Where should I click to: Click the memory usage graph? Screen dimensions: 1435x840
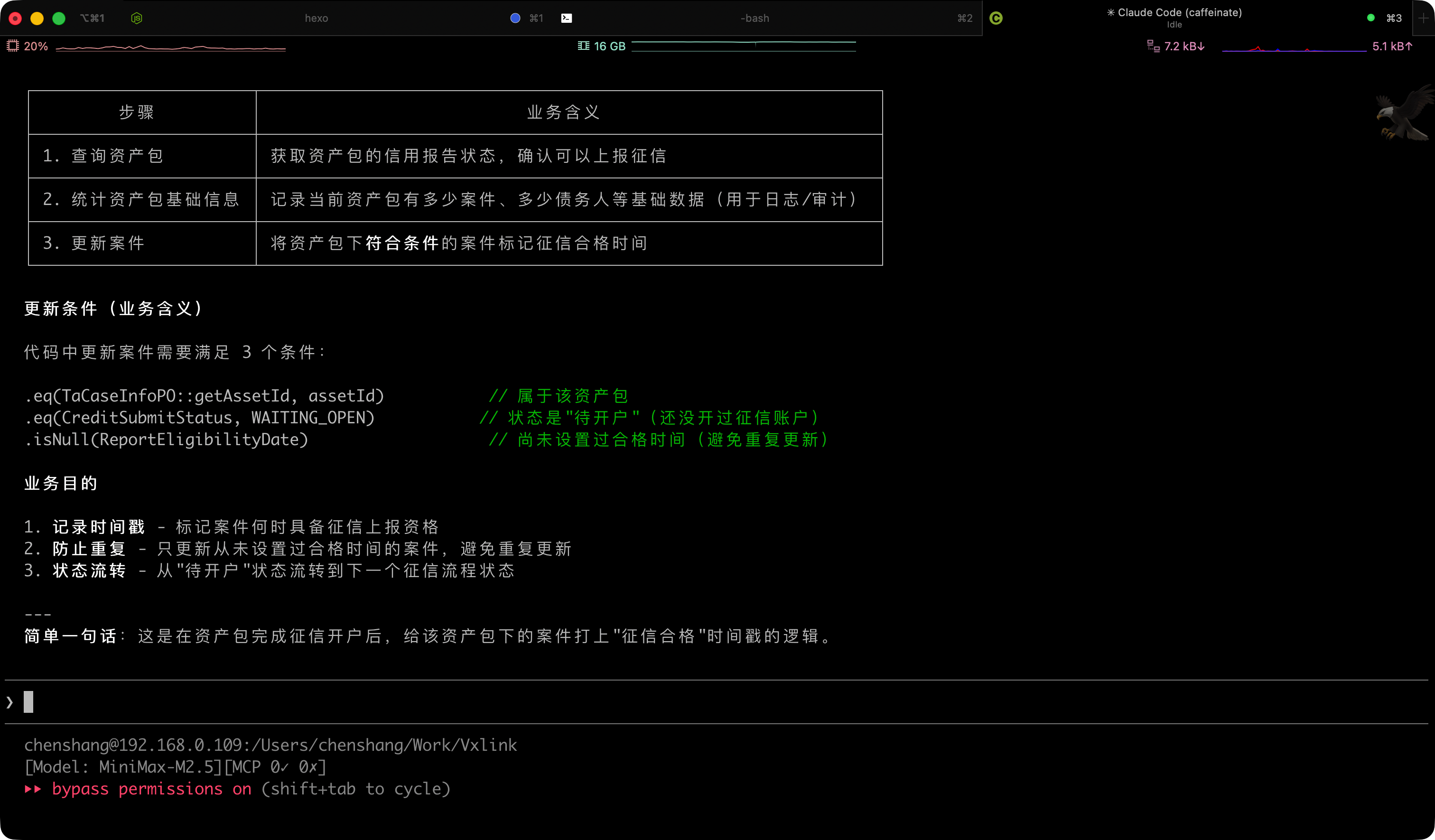[x=743, y=46]
